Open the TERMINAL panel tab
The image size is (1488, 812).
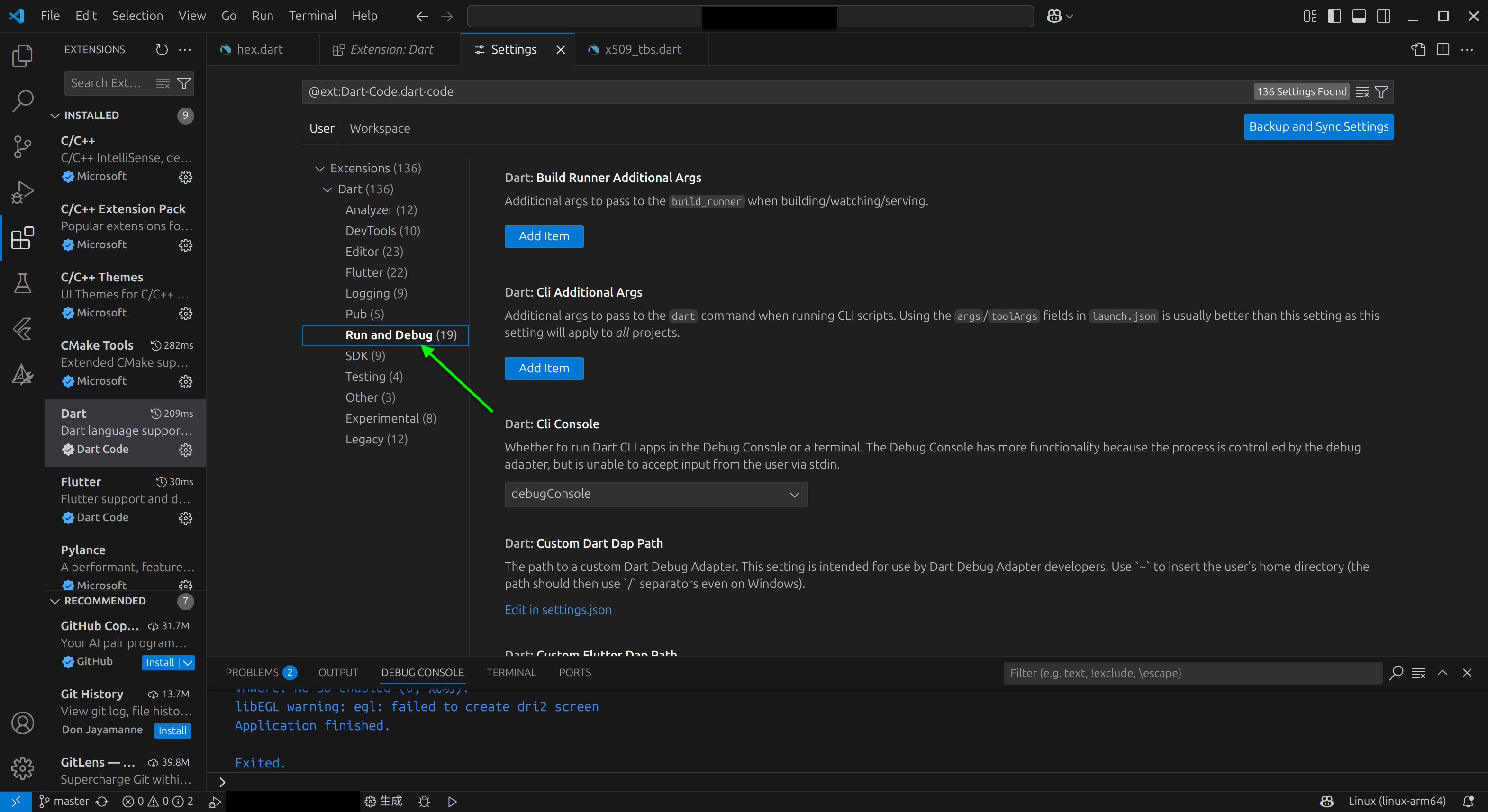[511, 673]
